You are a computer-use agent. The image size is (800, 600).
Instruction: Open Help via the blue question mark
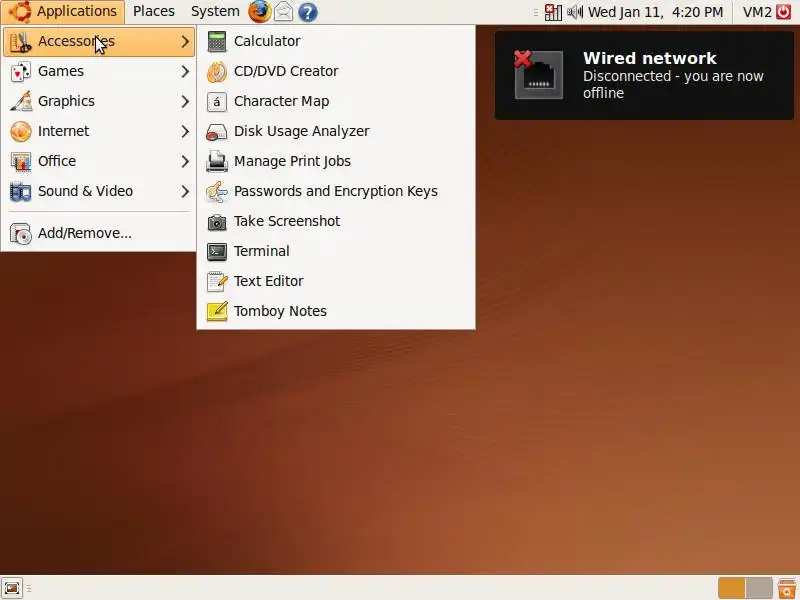coord(308,12)
